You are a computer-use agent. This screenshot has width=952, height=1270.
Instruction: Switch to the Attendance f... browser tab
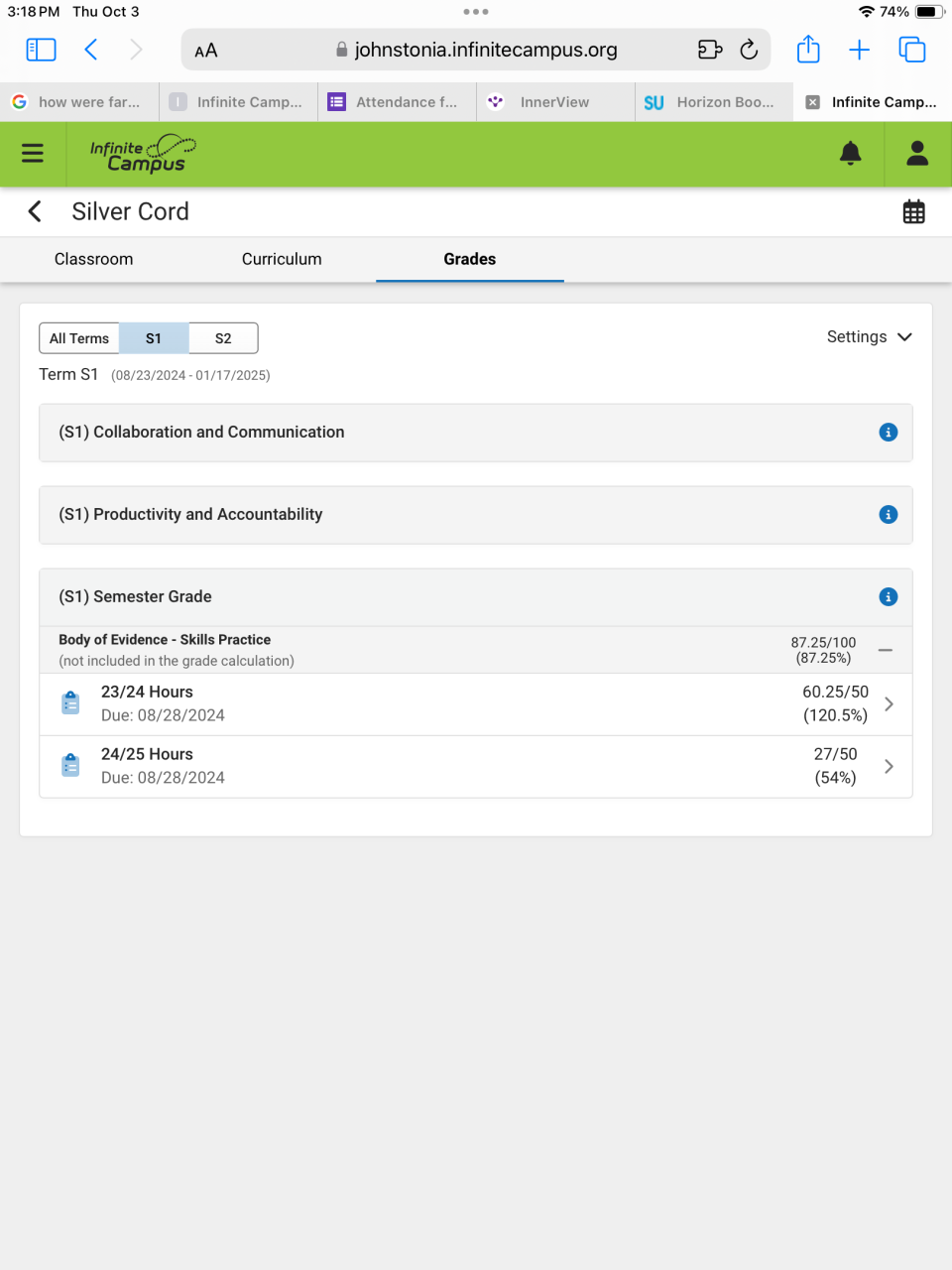397,102
